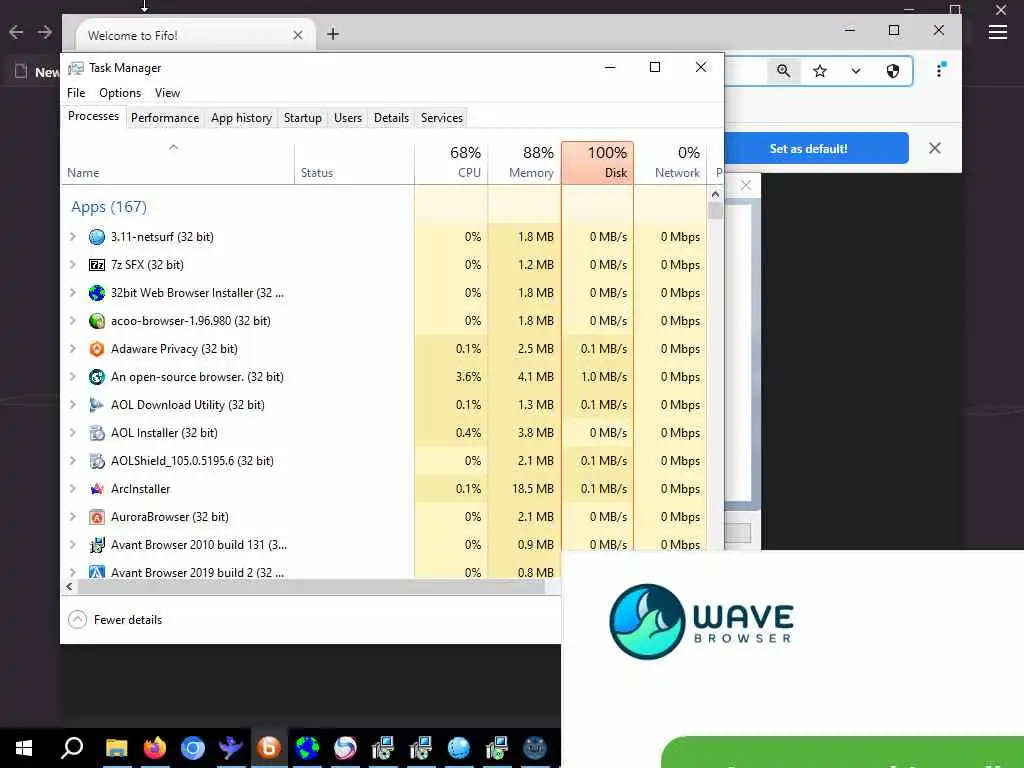Image resolution: width=1024 pixels, height=768 pixels.
Task: Click the vertical scrollbar up arrow
Action: pyautogui.click(x=715, y=194)
